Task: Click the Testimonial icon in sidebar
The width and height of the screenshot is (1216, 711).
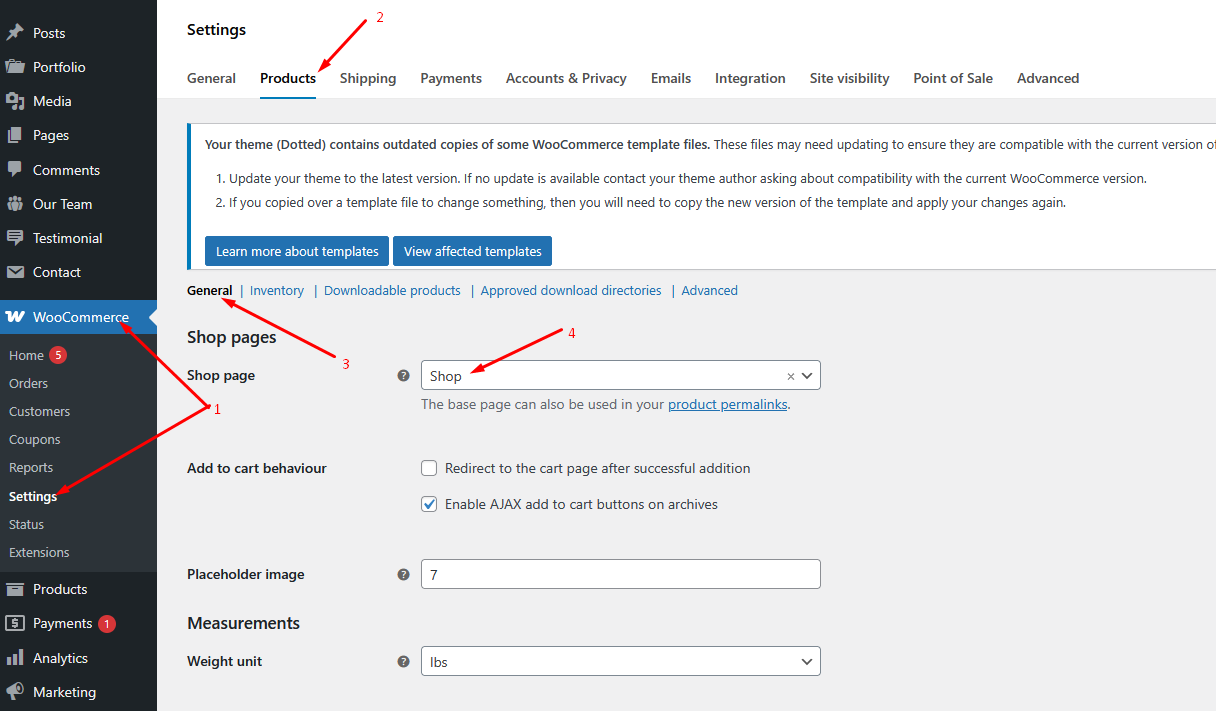Action: click(15, 238)
